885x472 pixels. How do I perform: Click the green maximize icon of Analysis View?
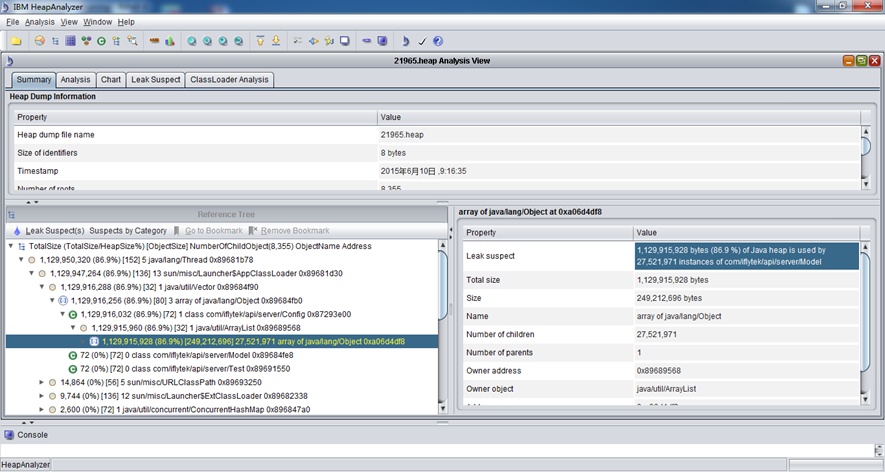point(861,60)
